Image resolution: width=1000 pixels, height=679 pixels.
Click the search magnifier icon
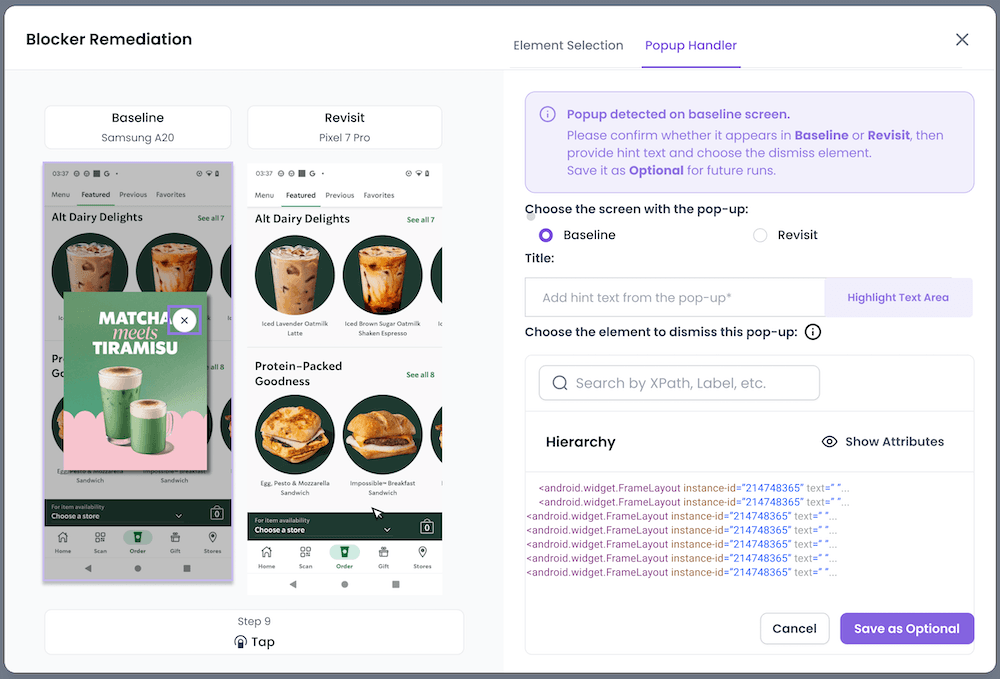coord(560,383)
